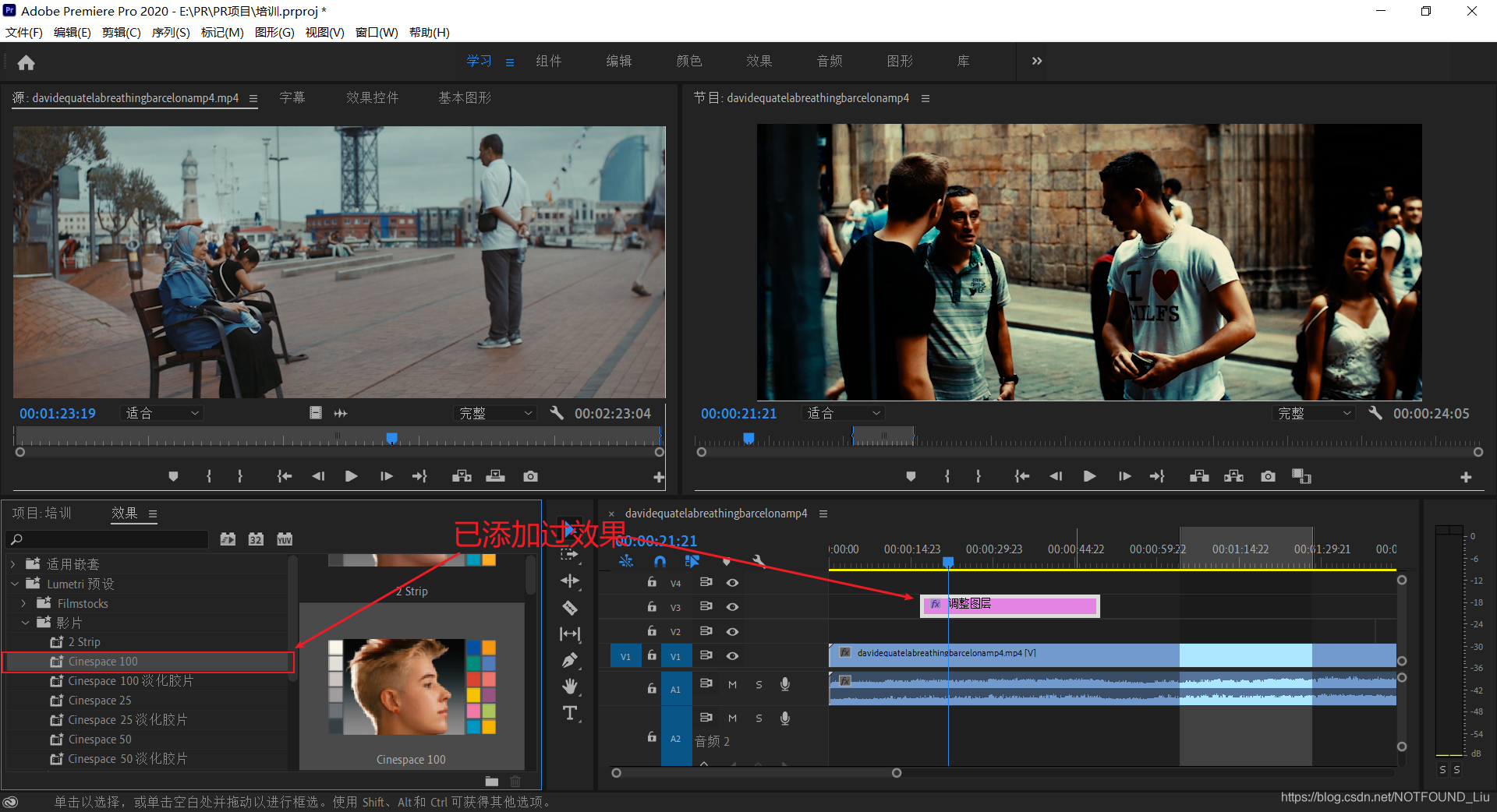Export frame from Source monitor
The height and width of the screenshot is (812, 1497).
point(531,476)
